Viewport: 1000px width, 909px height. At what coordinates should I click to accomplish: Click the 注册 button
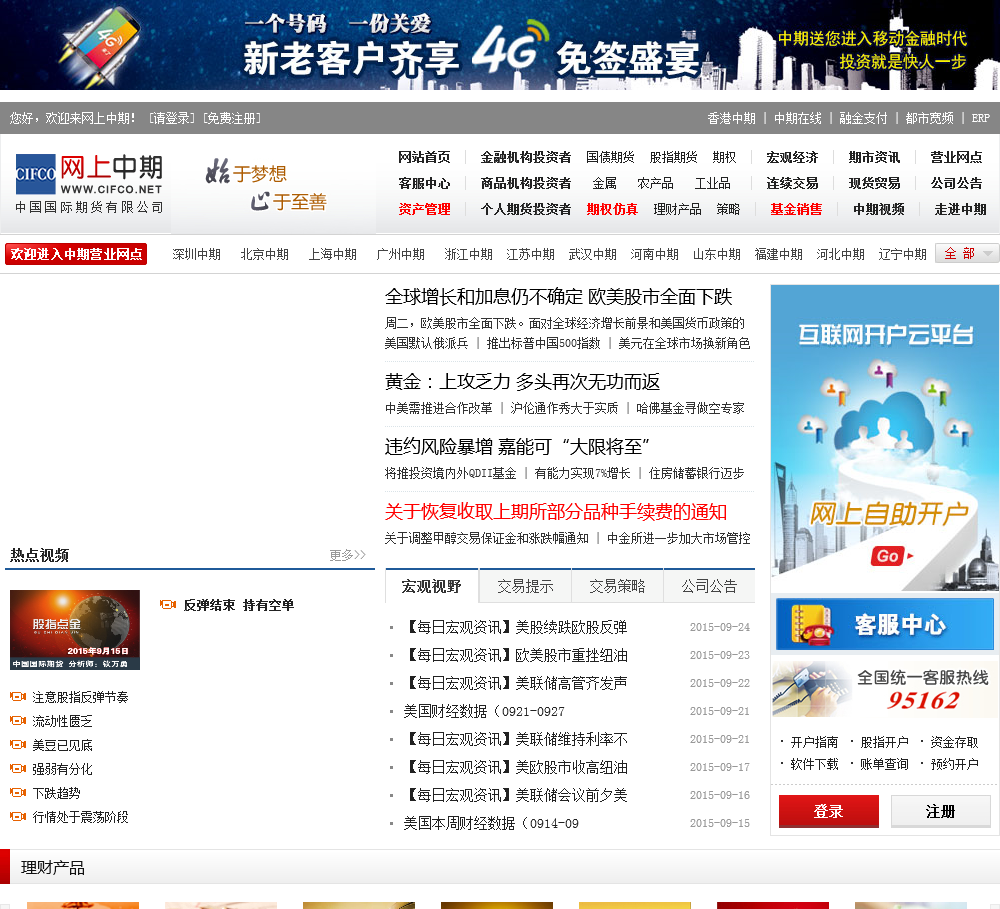point(940,811)
